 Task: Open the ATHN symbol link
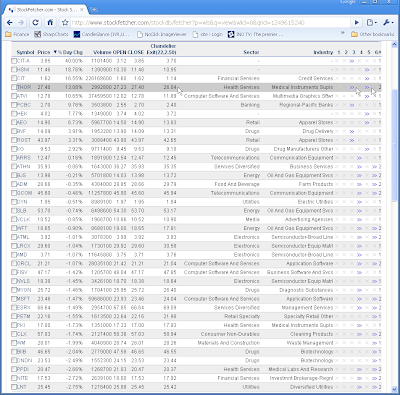(x=23, y=167)
